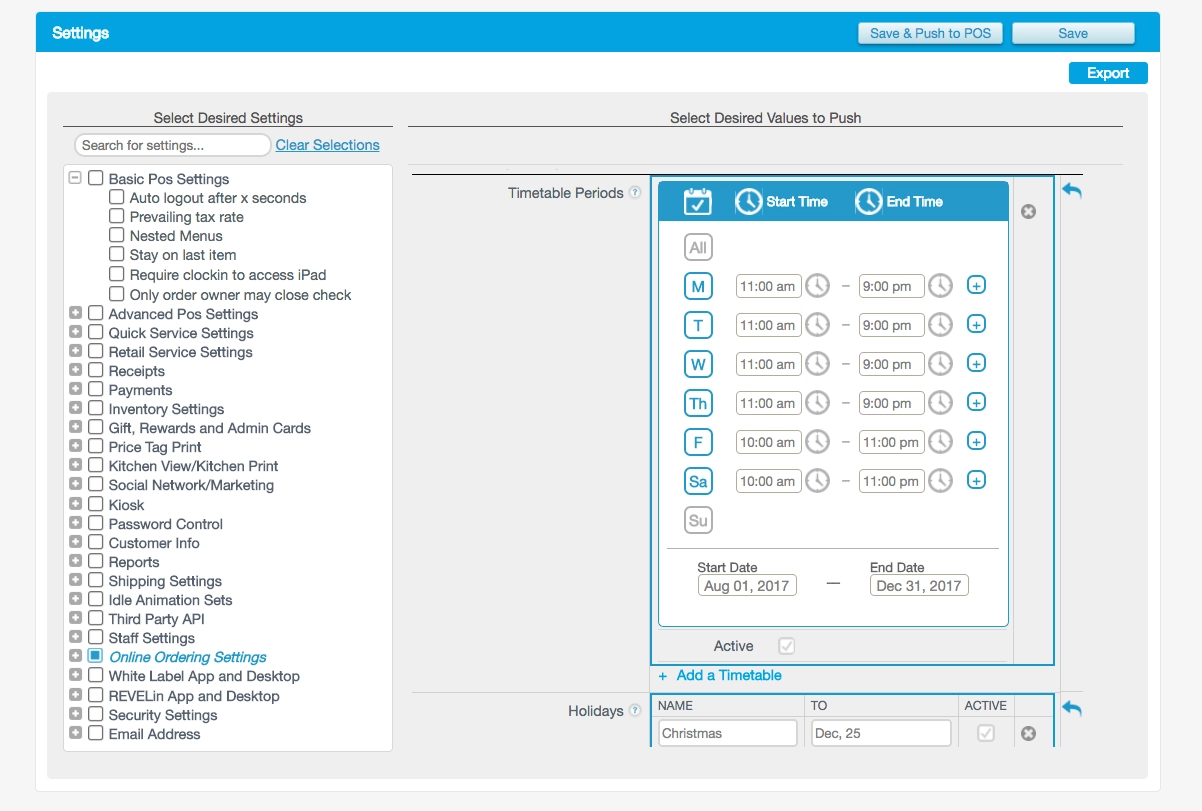This screenshot has width=1202, height=811.
Task: Open the Saturday start time clock picker
Action: pyautogui.click(x=818, y=481)
